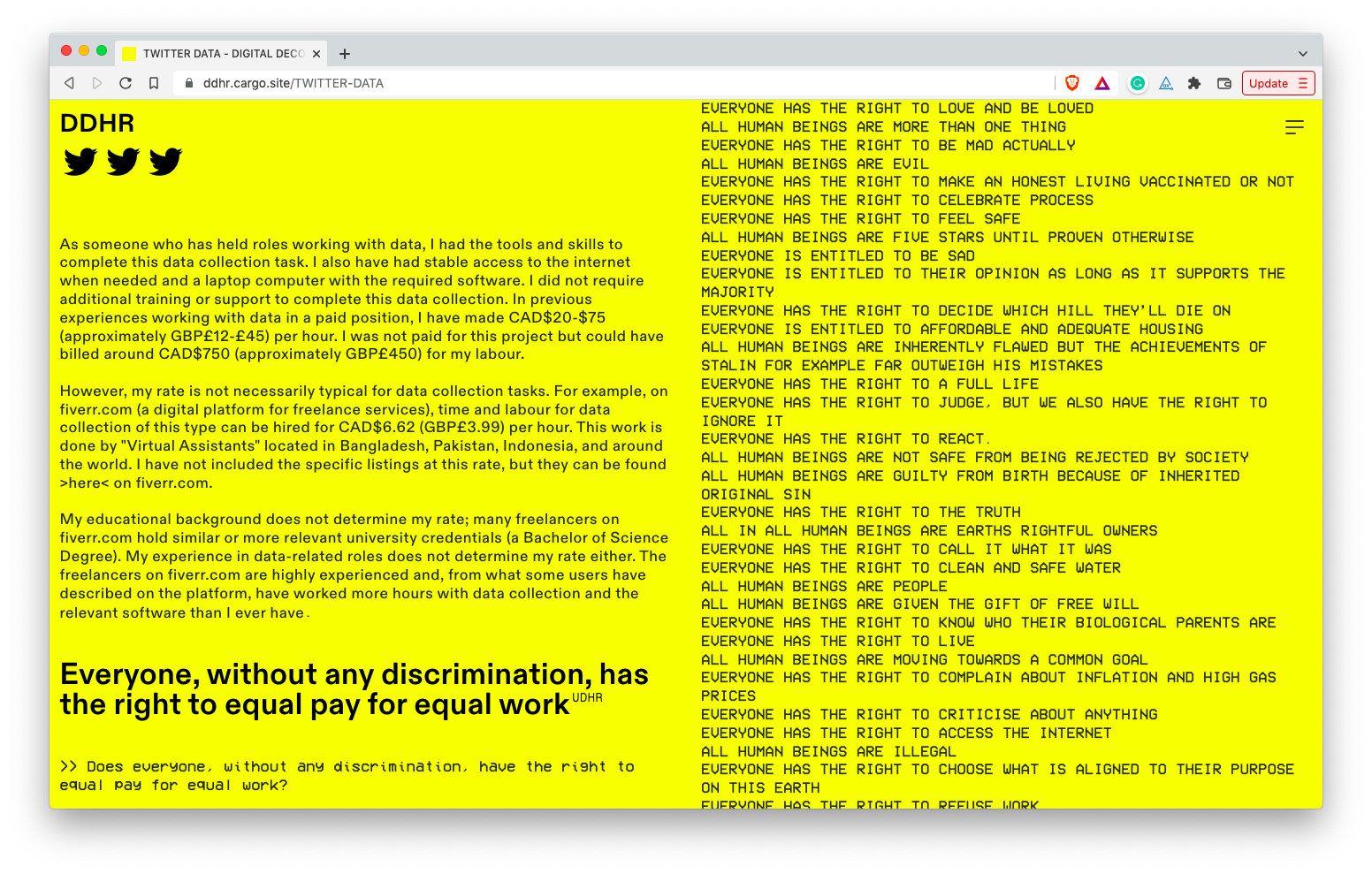Click 'EVERYONE HAS THE RIGHT TO THE TRUTH'
Viewport: 1372px width, 874px height.
tap(860, 513)
